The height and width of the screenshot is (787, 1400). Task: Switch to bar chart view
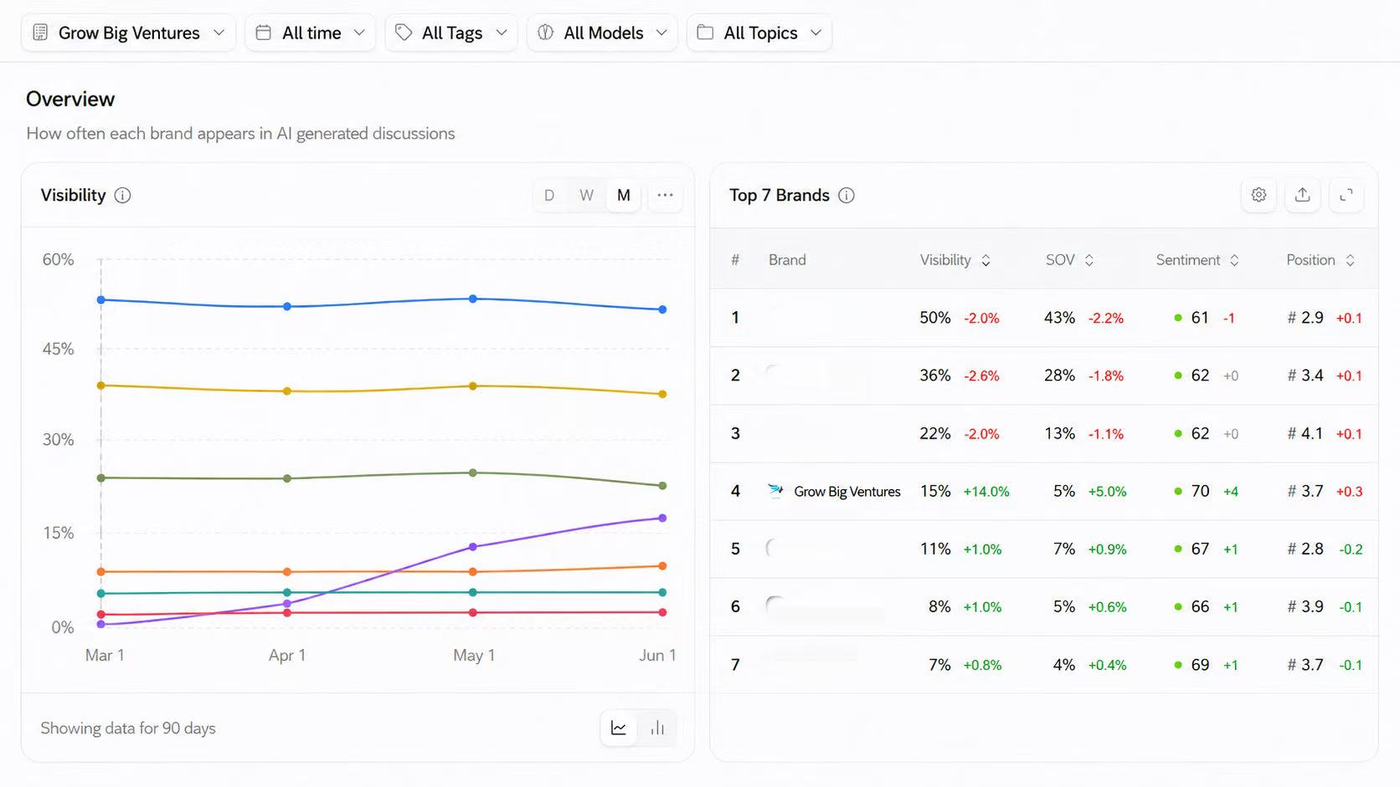657,728
